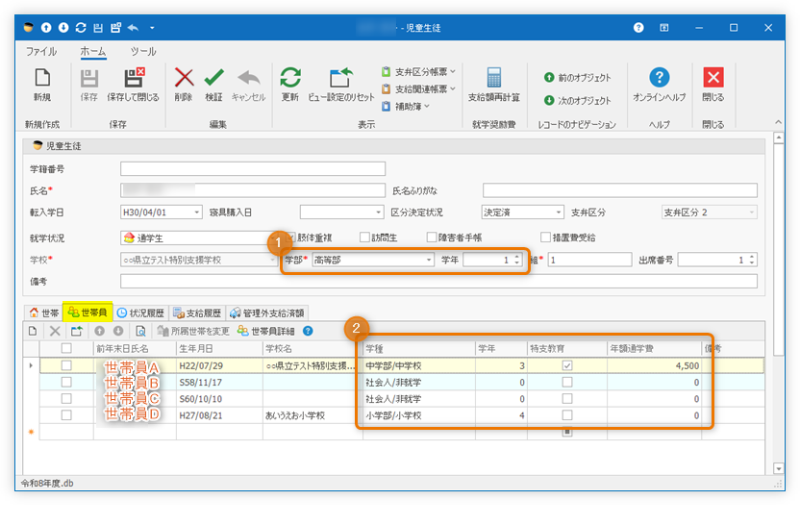
Task: Click export icon in 世帯員 grid toolbar
Action: [77, 331]
